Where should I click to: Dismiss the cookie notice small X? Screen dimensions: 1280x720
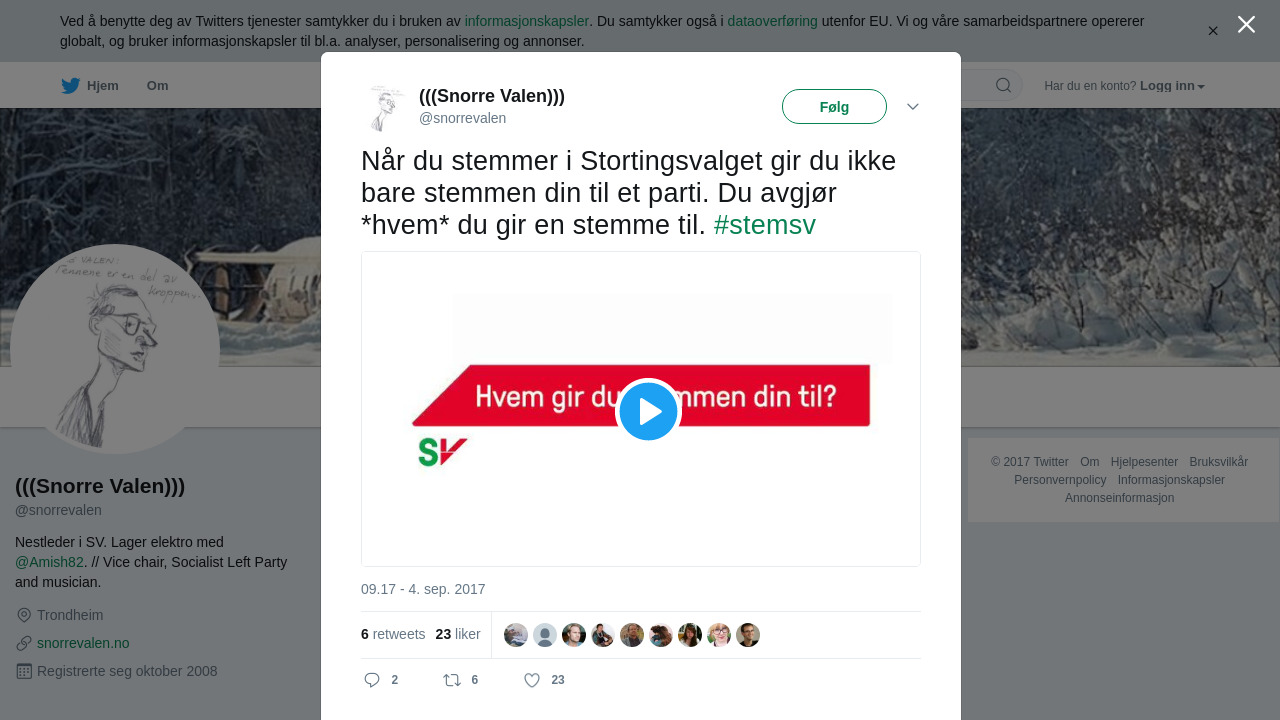coord(1213,31)
